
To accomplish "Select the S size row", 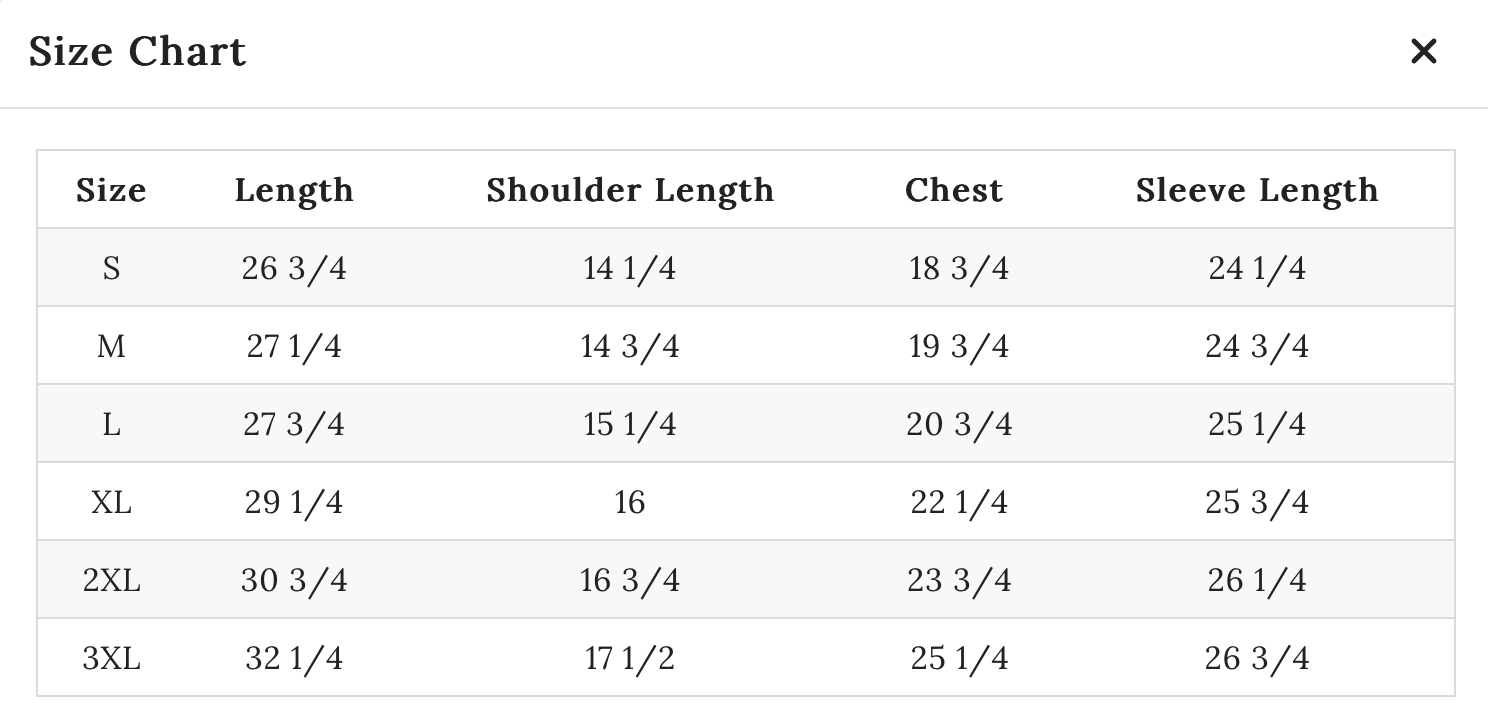I will pos(111,268).
